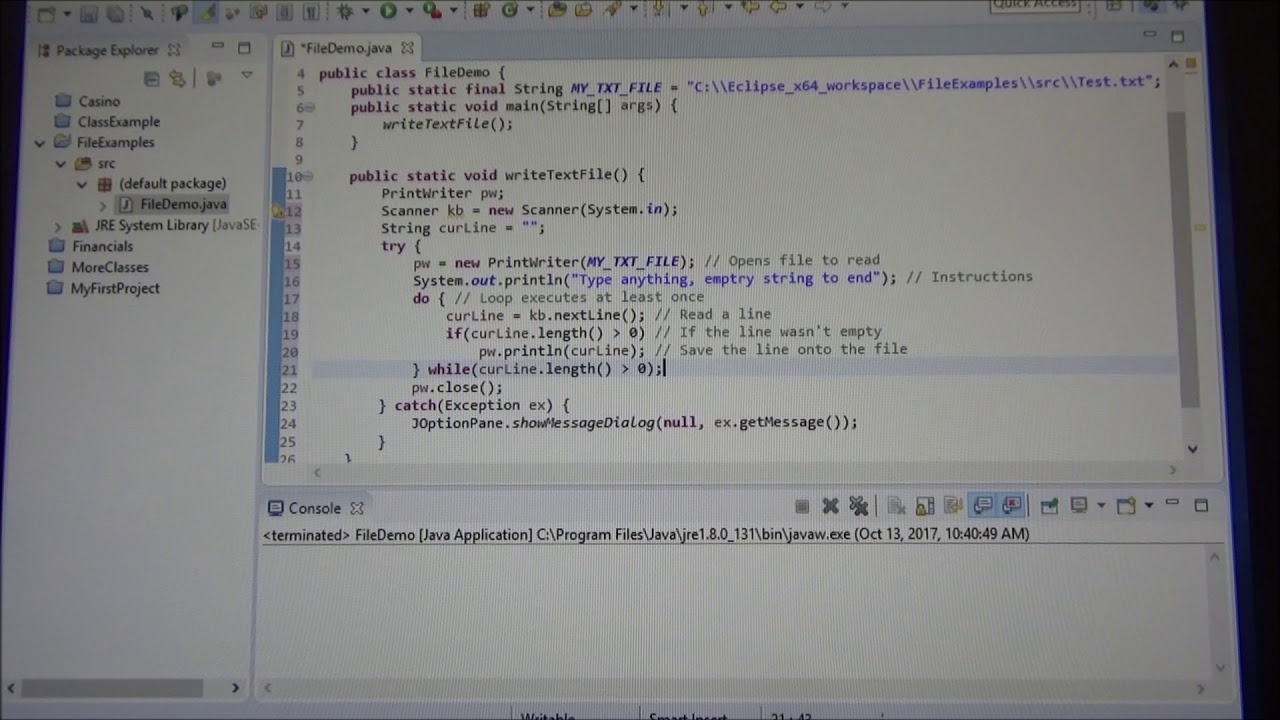Click the Scroll Lock icon in Console
1280x720 pixels.
[x=924, y=506]
